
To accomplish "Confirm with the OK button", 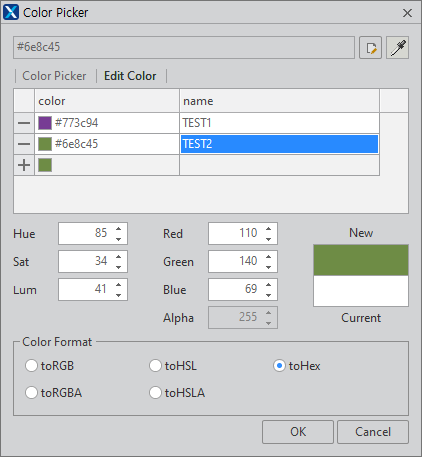I will pyautogui.click(x=298, y=432).
